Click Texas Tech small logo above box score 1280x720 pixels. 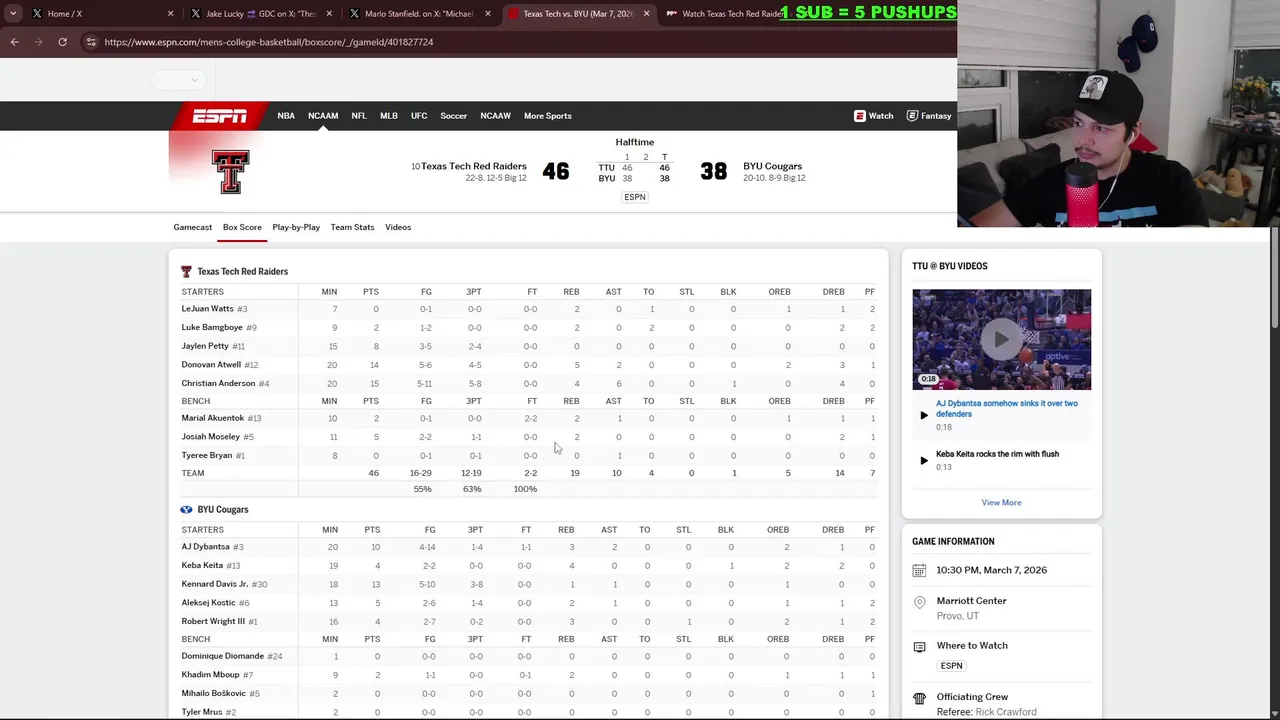186,271
